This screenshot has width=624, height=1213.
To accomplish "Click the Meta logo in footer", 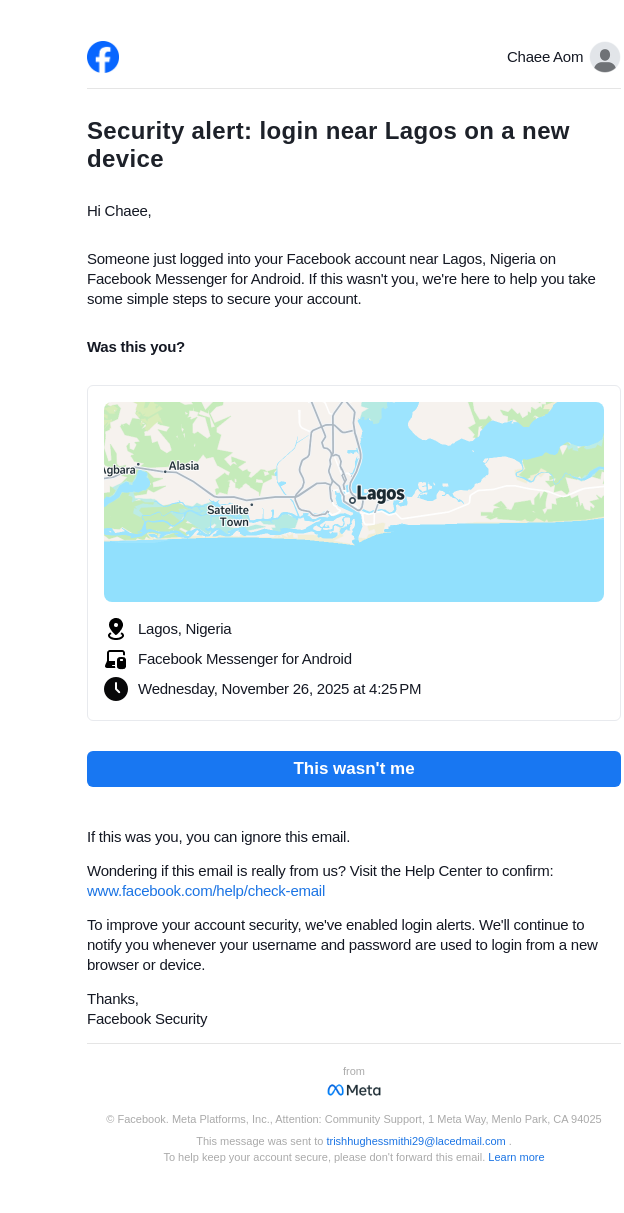I will coord(354,1090).
